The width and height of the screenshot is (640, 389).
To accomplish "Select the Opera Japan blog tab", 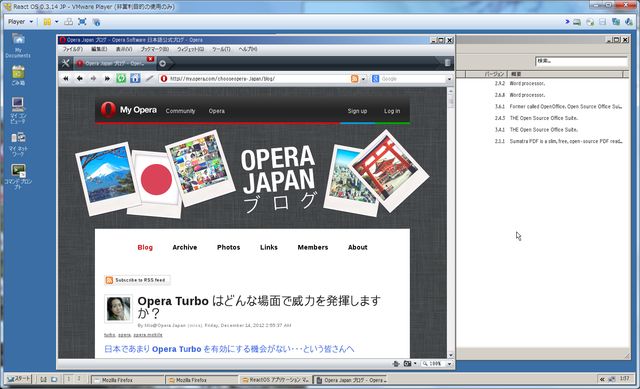I will point(111,64).
